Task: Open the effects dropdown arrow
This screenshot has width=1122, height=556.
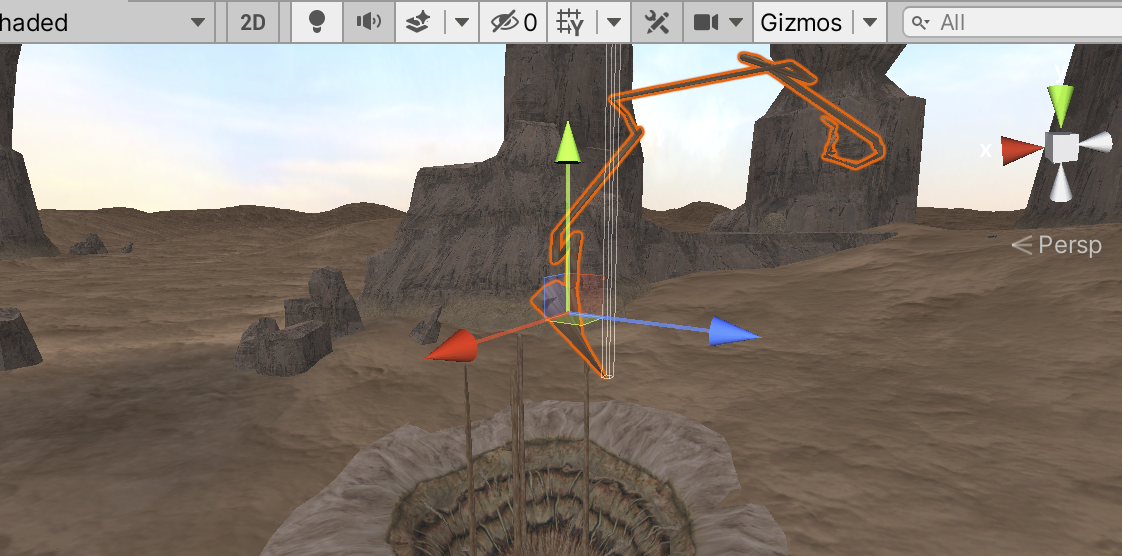Action: click(462, 22)
